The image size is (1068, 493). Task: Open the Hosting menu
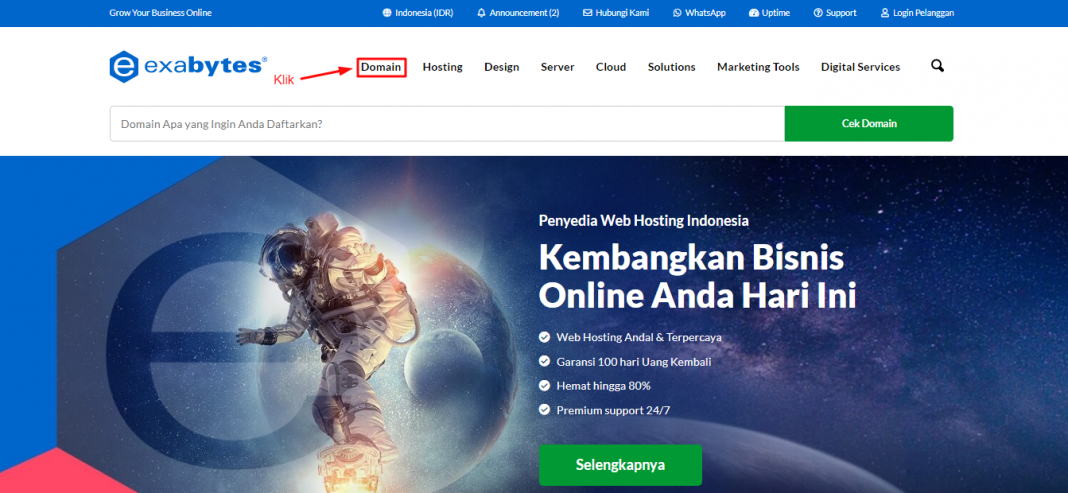coord(443,67)
